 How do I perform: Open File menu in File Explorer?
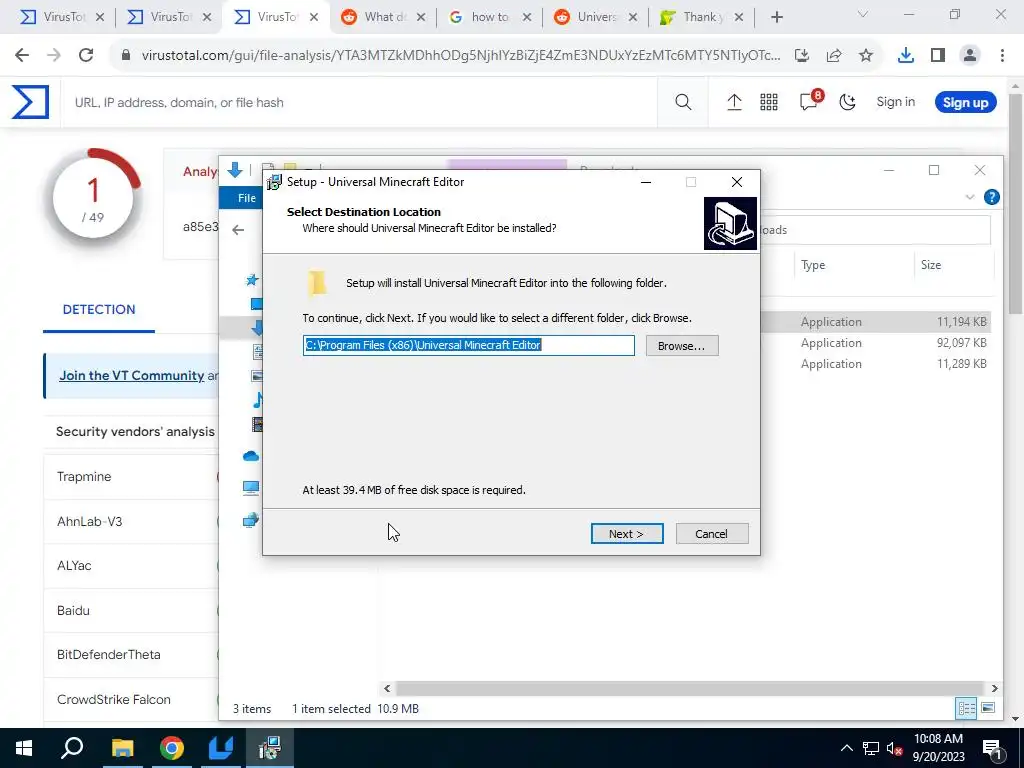tap(246, 198)
